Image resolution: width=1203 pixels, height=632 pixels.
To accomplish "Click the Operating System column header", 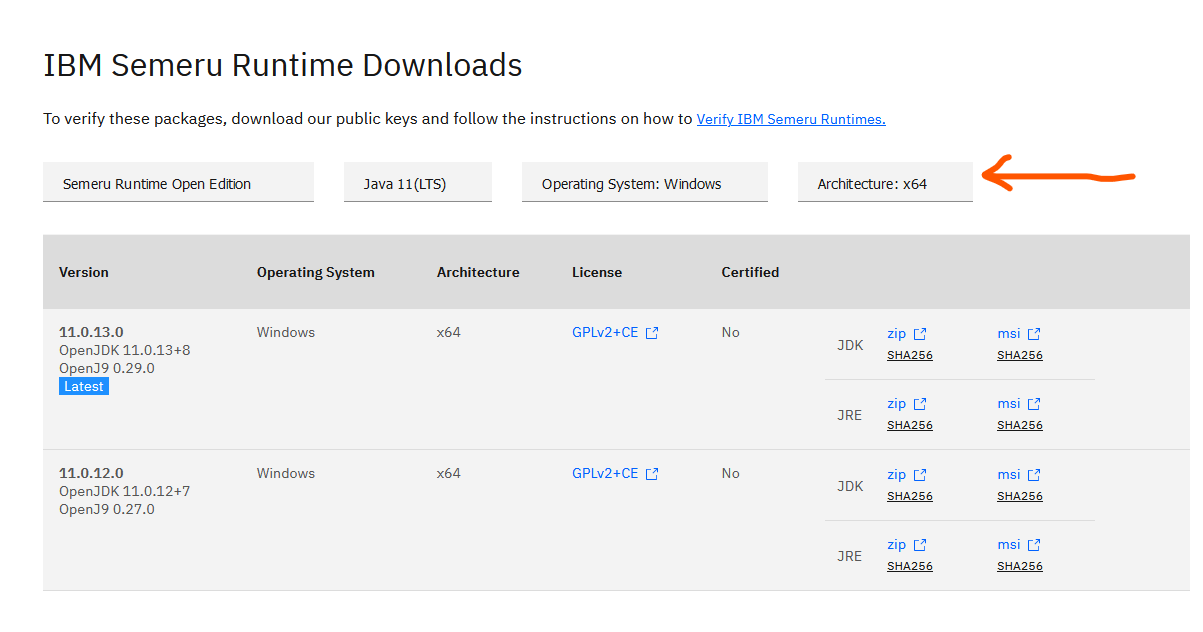I will (316, 272).
